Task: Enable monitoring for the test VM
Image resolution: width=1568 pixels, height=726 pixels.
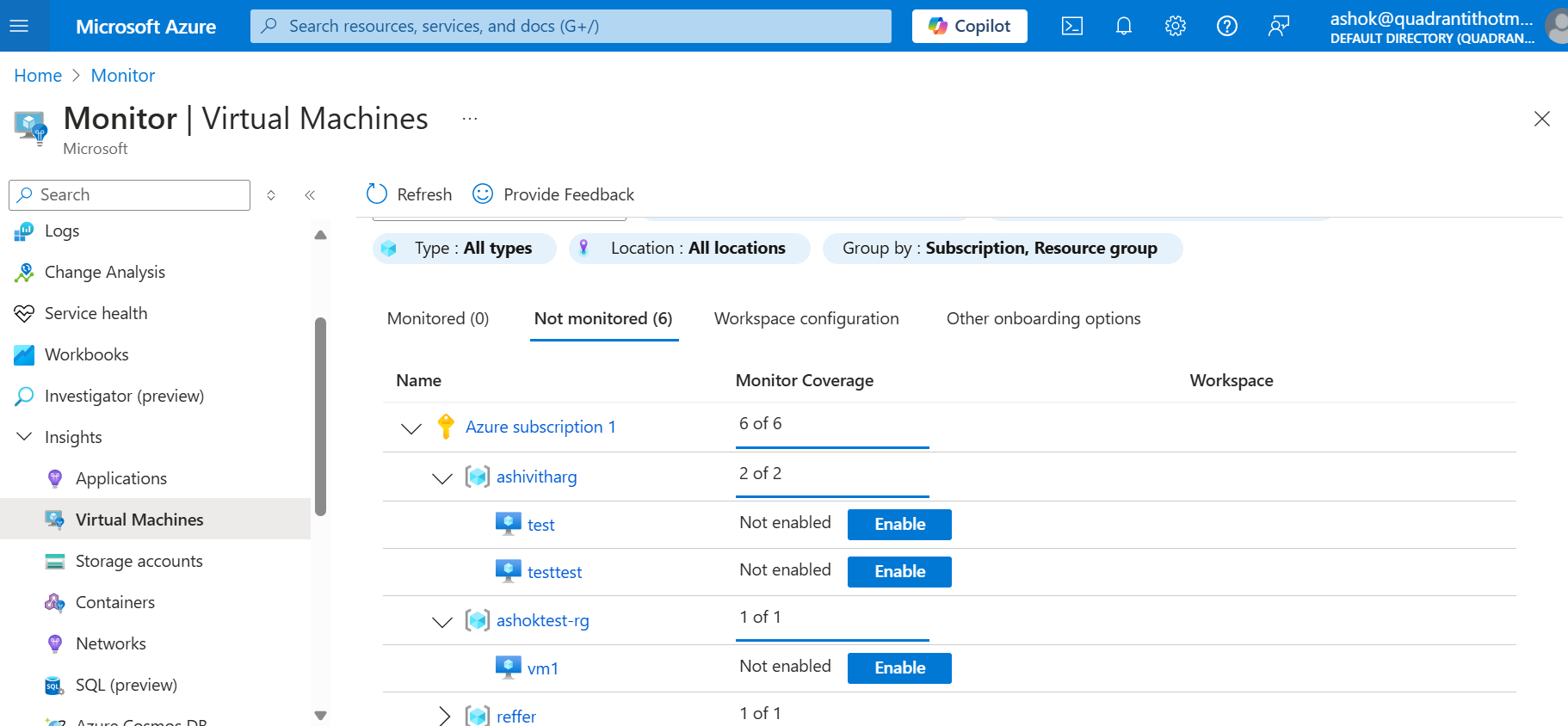Action: click(x=899, y=524)
